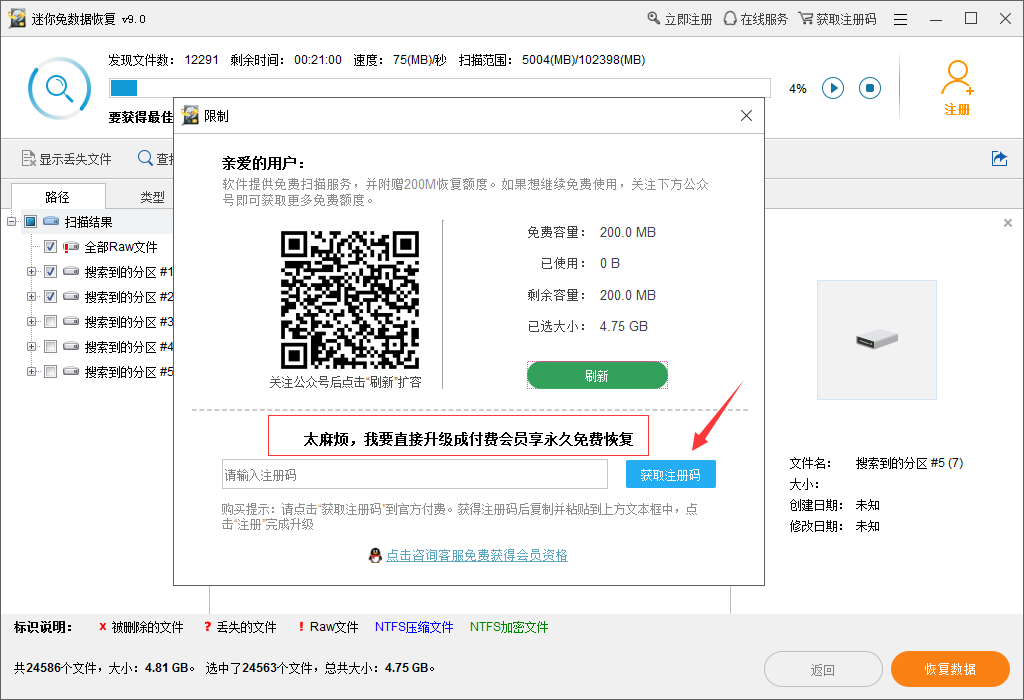Check 搜索到的分区 #5 checkbox
Image resolution: width=1024 pixels, height=700 pixels.
(50, 372)
